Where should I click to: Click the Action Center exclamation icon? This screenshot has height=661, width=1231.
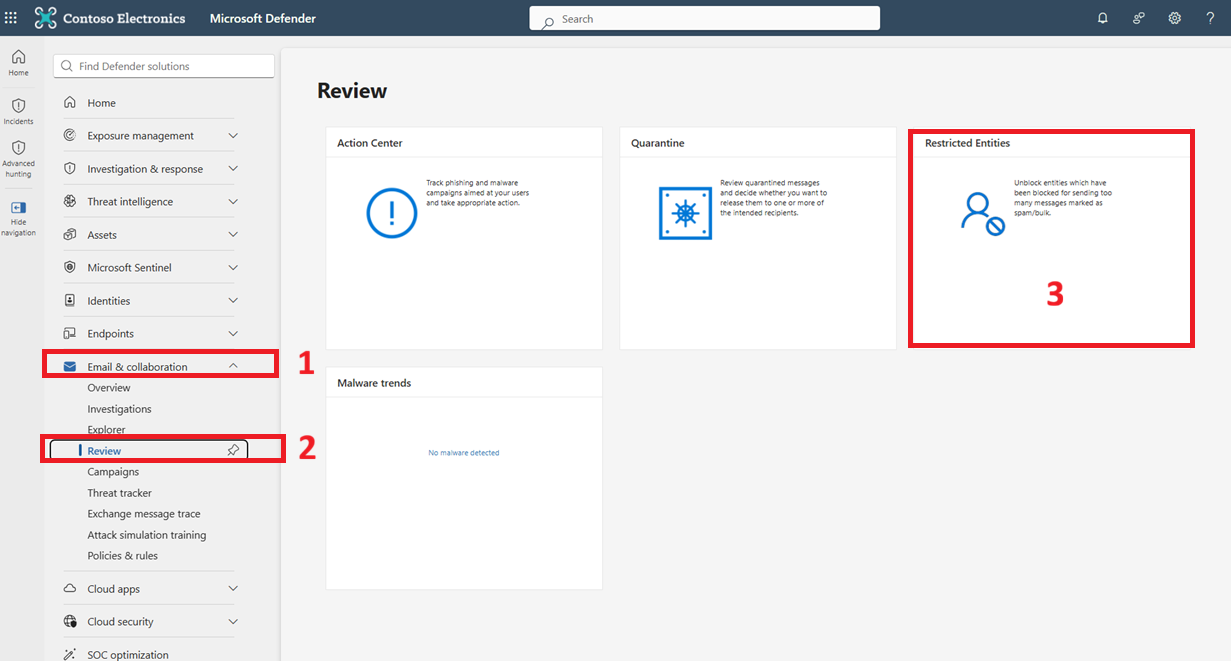392,212
